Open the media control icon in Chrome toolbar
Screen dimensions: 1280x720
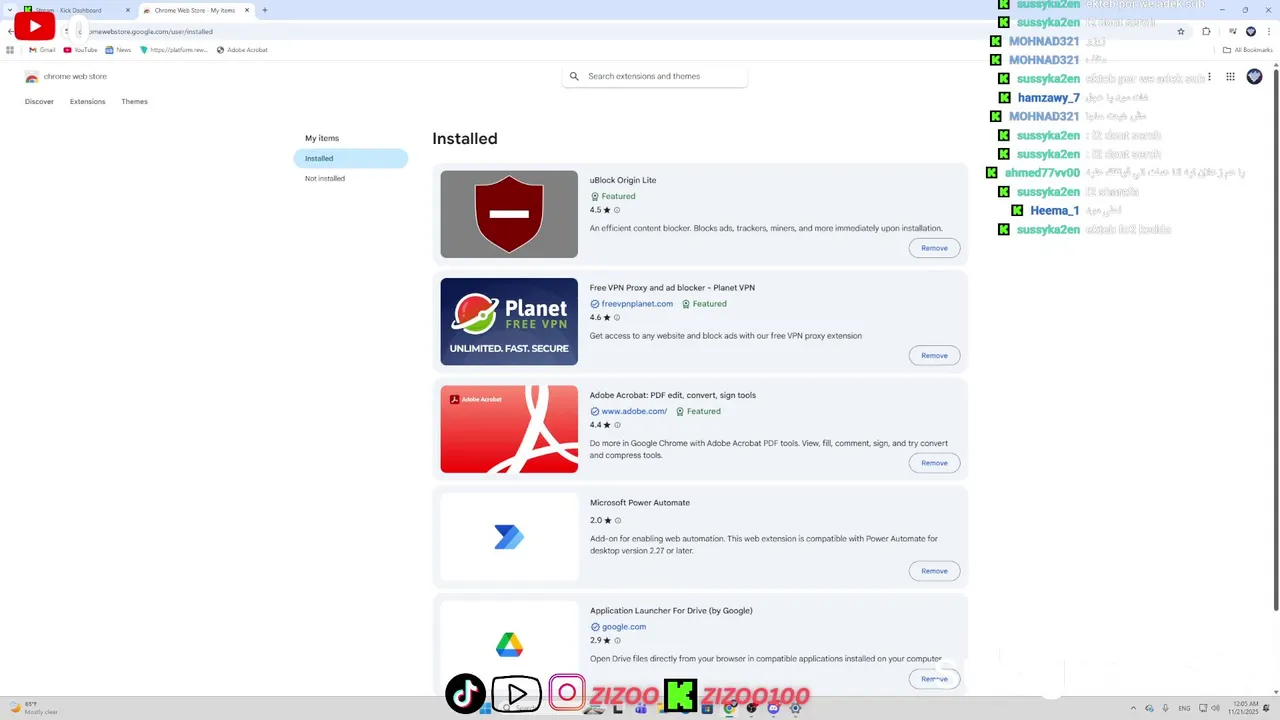pyautogui.click(x=1231, y=31)
